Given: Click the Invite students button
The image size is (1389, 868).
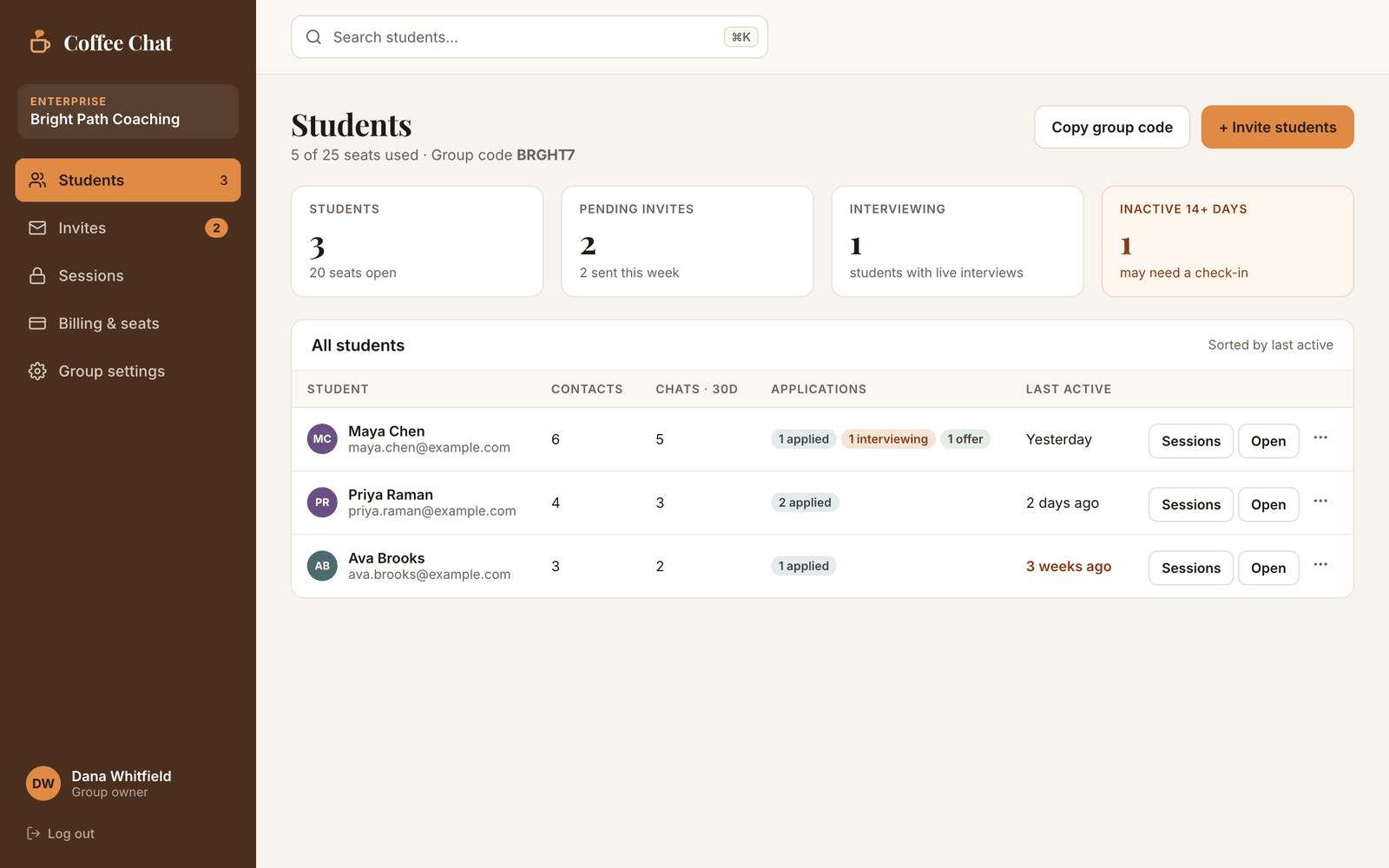Looking at the screenshot, I should pyautogui.click(x=1278, y=127).
